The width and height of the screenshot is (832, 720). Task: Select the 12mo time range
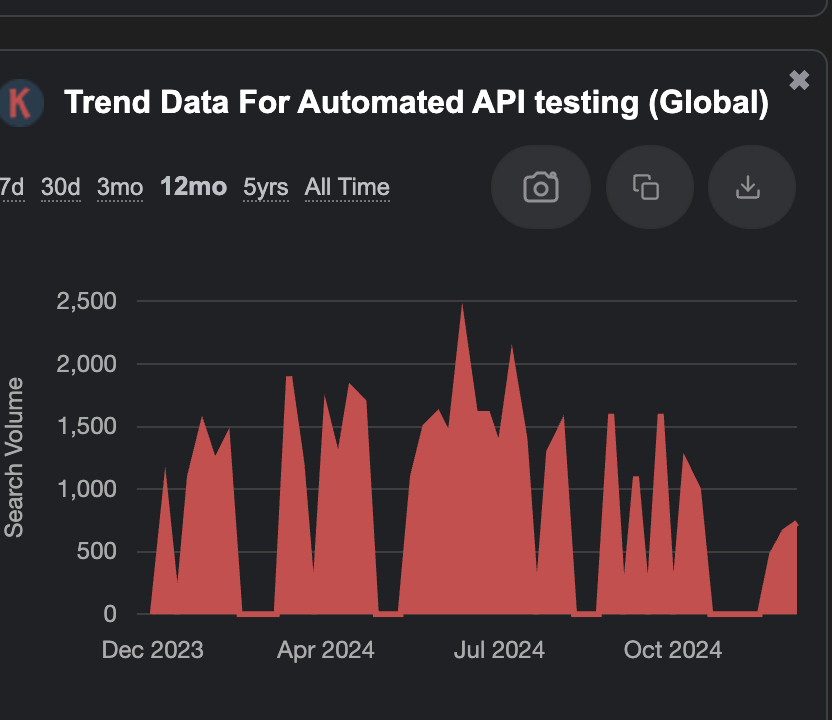click(x=193, y=187)
